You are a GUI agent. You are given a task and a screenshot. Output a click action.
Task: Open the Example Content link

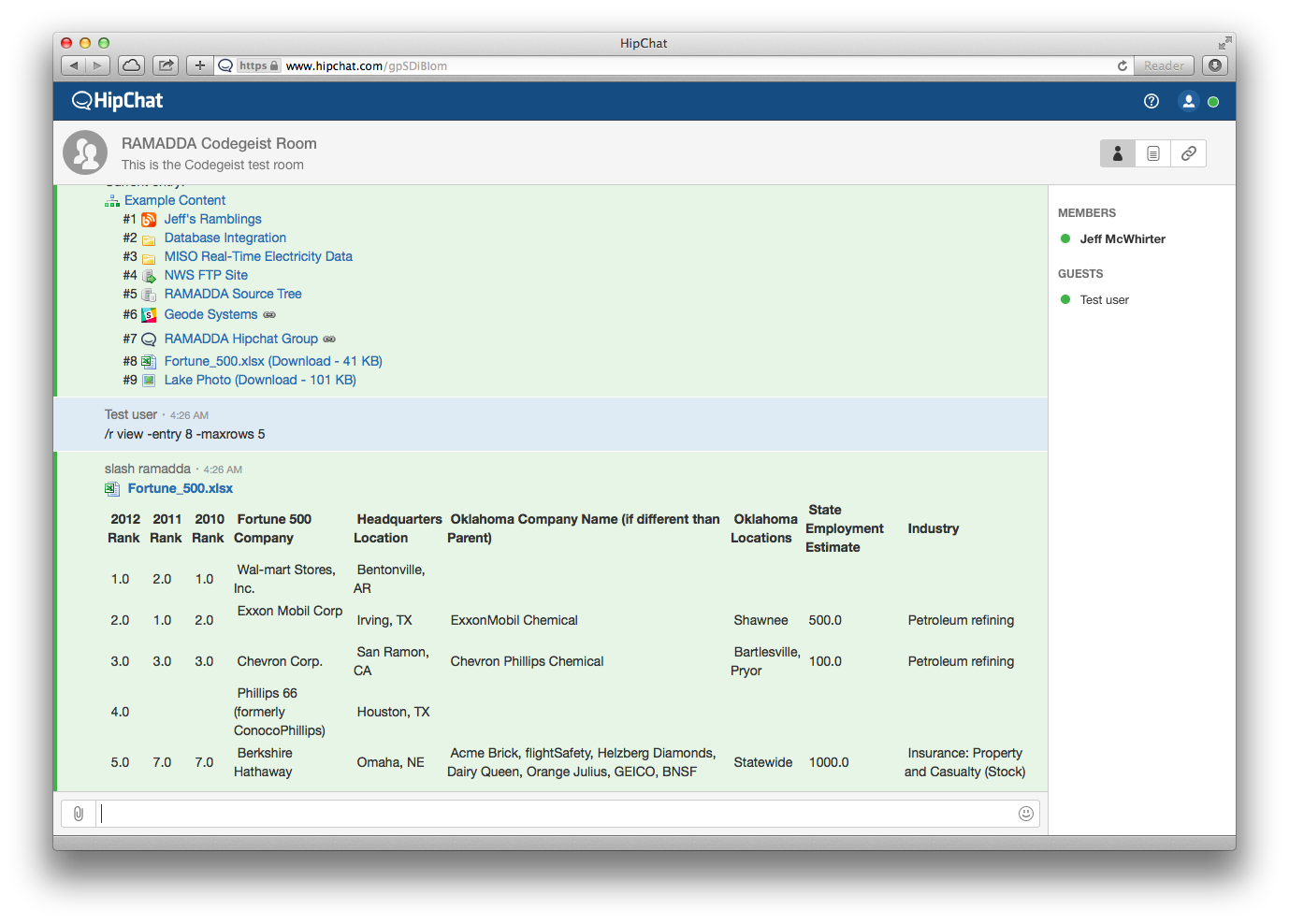(x=175, y=200)
